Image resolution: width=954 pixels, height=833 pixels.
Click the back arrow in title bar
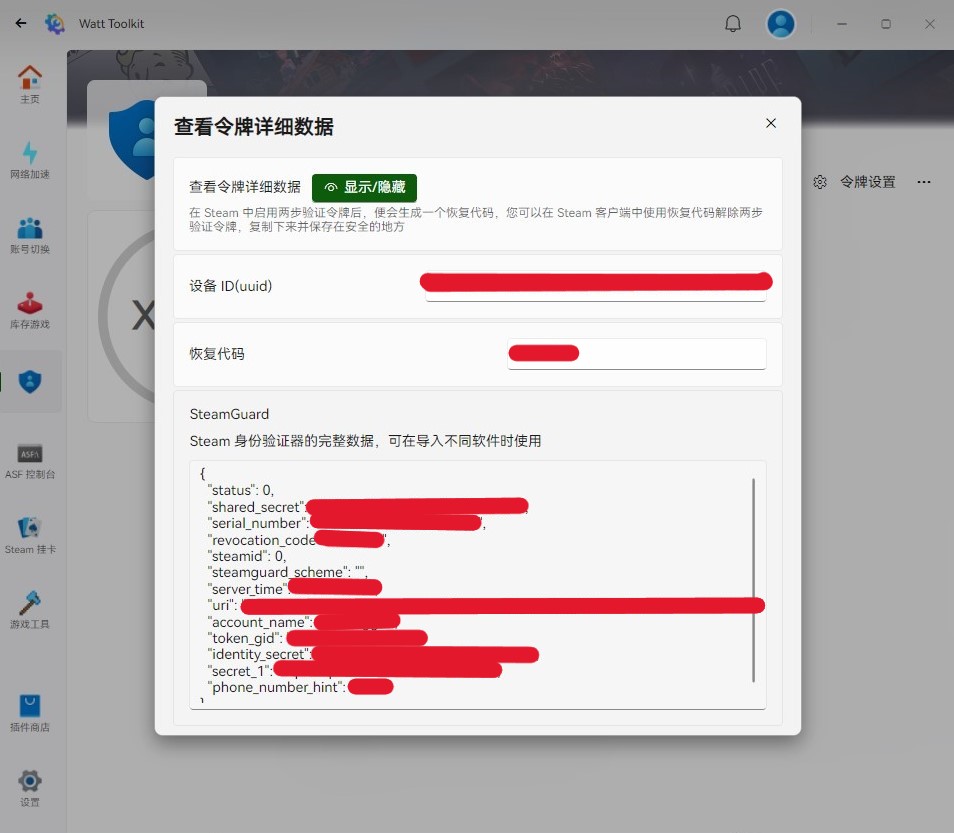click(x=21, y=23)
